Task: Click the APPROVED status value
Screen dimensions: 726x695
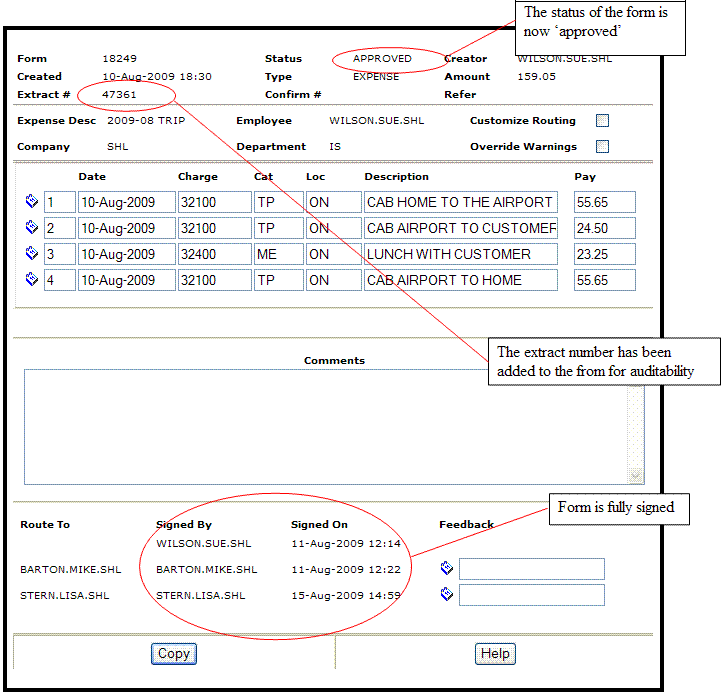Action: tap(382, 58)
